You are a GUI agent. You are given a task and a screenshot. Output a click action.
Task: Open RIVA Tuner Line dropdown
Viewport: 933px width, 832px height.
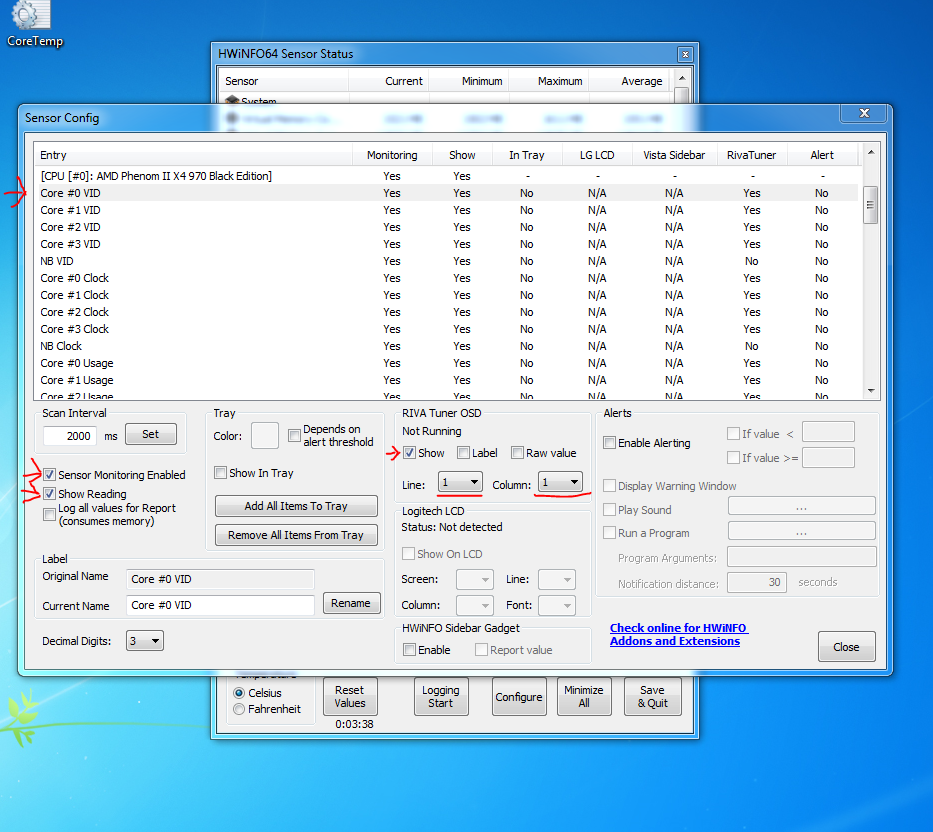(460, 482)
